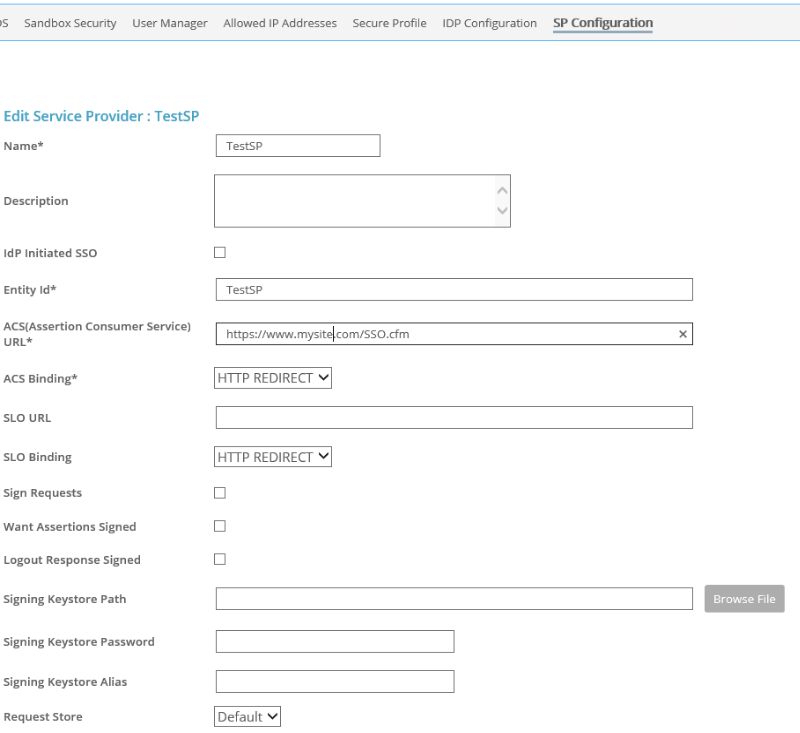This screenshot has height=733, width=800.
Task: Click into the Signing Keystore Password field
Action: pyautogui.click(x=335, y=642)
